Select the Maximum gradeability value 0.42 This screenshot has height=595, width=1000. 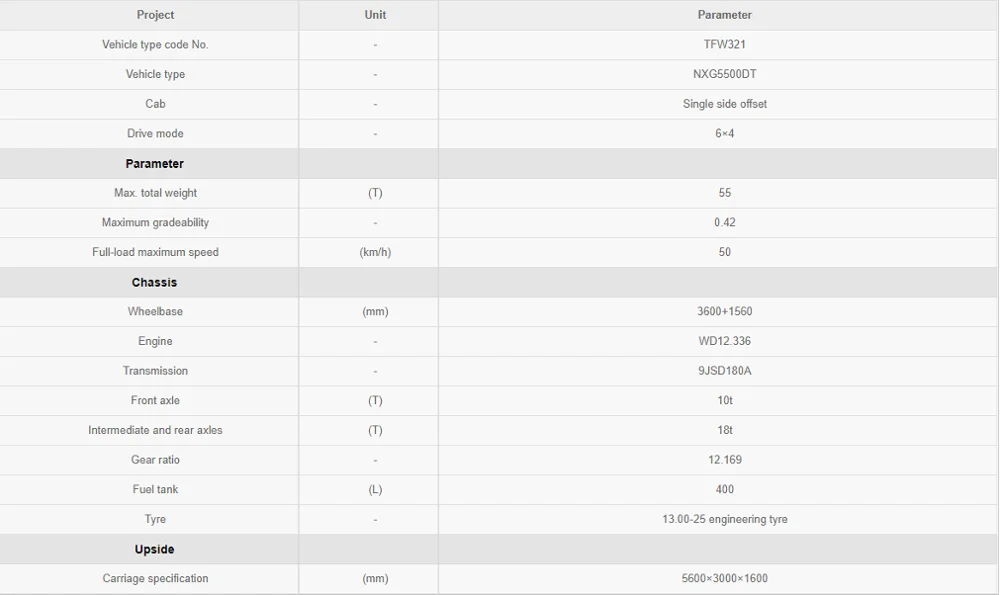pyautogui.click(x=724, y=223)
